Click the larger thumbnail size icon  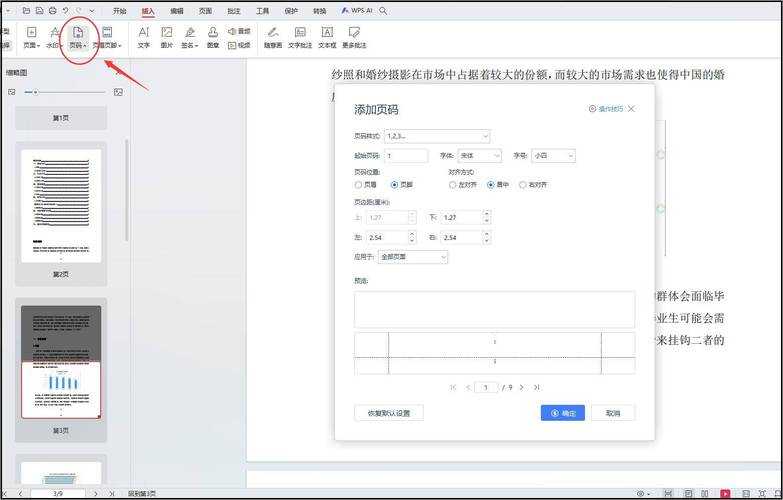pos(118,92)
